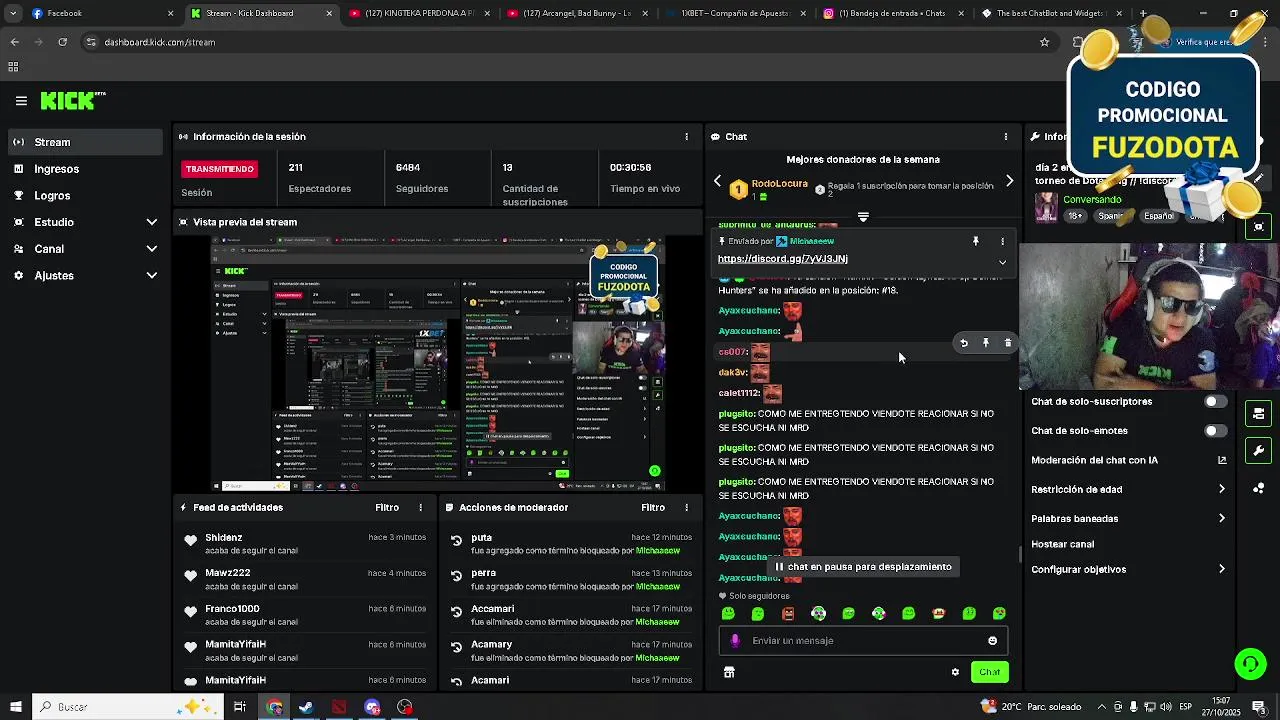Open the green support headset button
The image size is (1280, 720).
[1250, 664]
